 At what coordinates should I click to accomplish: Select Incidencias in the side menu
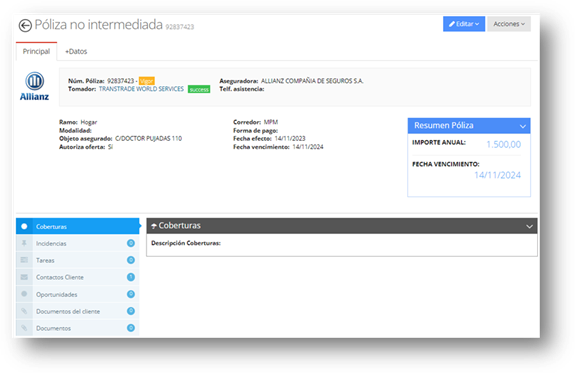78,243
